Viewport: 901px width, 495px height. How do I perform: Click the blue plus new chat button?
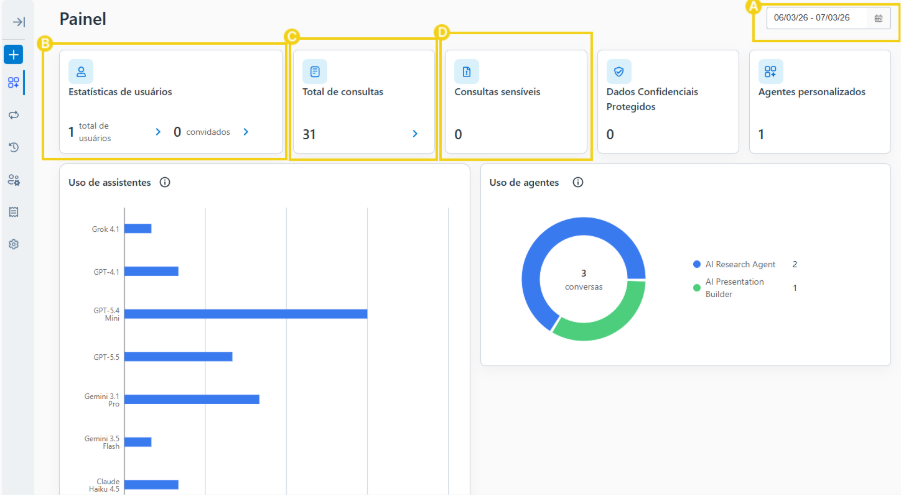13,55
